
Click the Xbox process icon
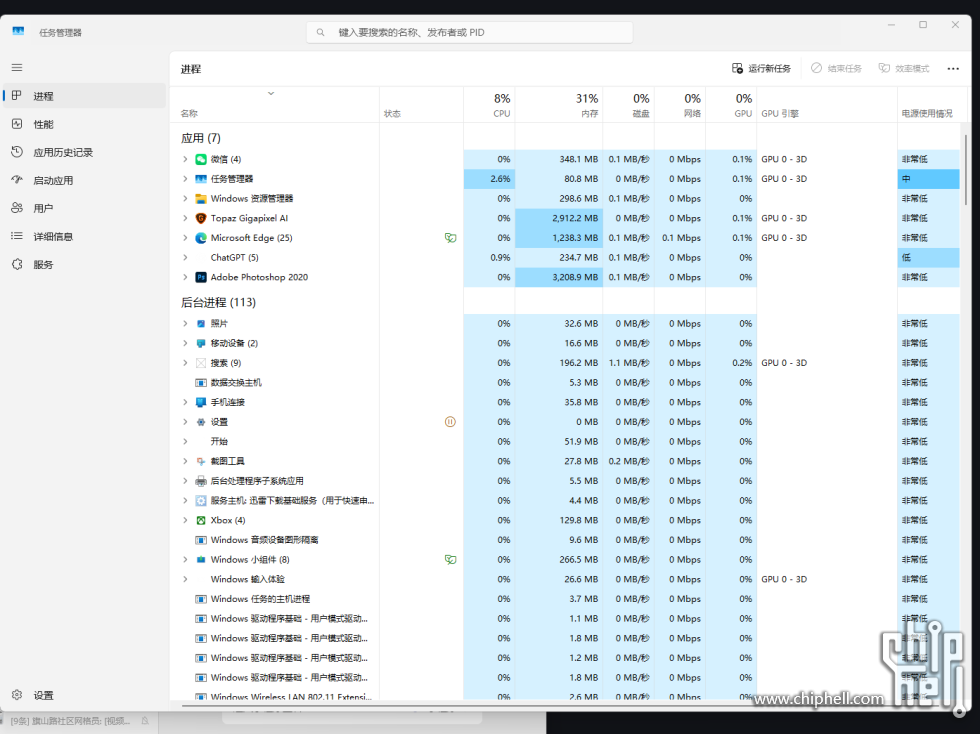coord(201,520)
